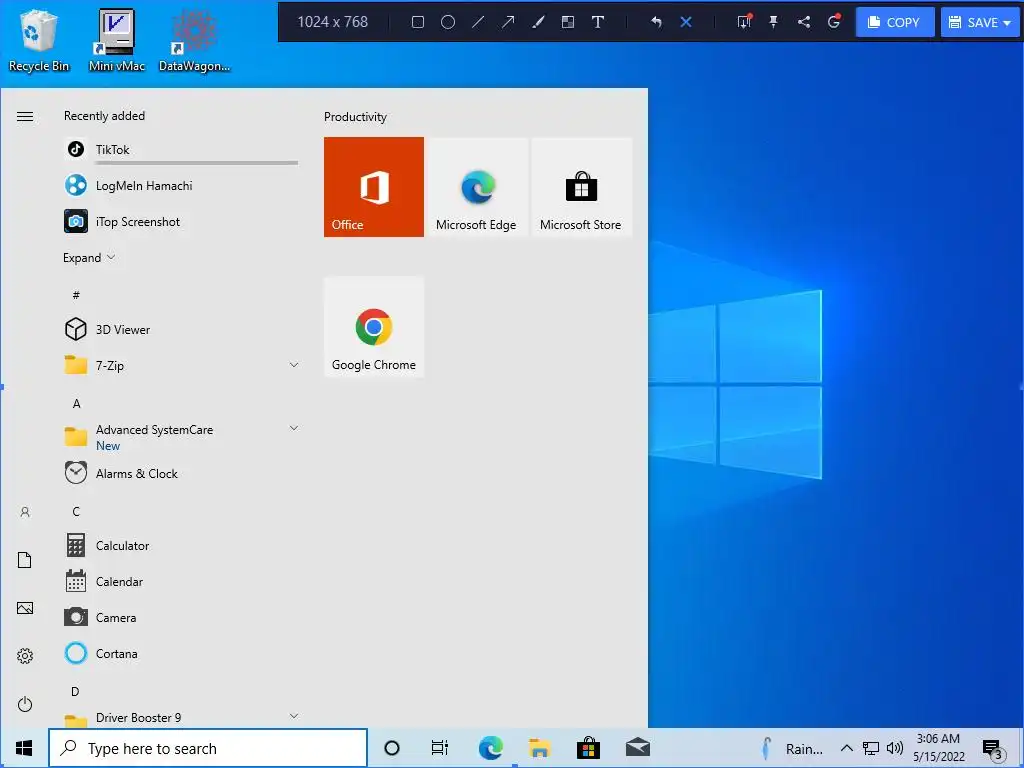
Task: Open the volume control icon
Action: click(x=895, y=748)
